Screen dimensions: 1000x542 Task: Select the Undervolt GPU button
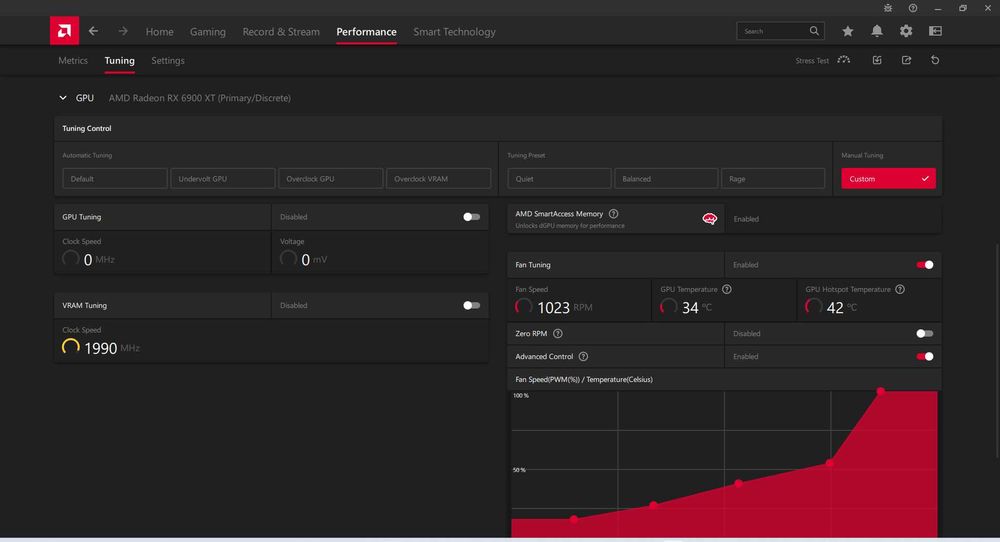click(x=223, y=179)
